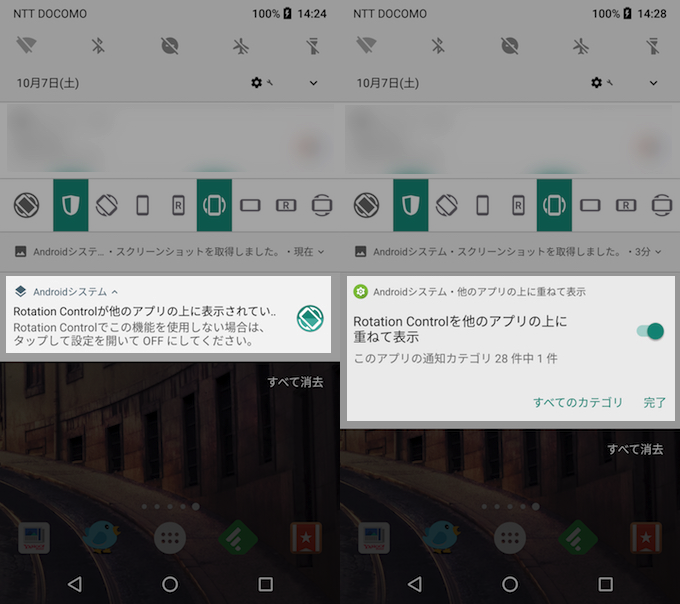Open the 'Rotation Controlが他のアプリ' notification text
680x604 pixels.
[145, 311]
